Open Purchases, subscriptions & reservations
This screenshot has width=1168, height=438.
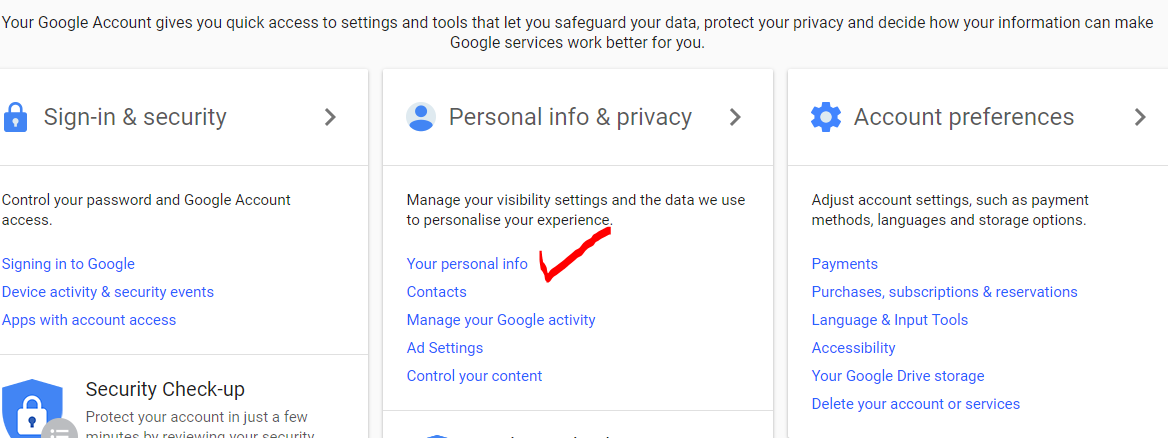pos(944,292)
